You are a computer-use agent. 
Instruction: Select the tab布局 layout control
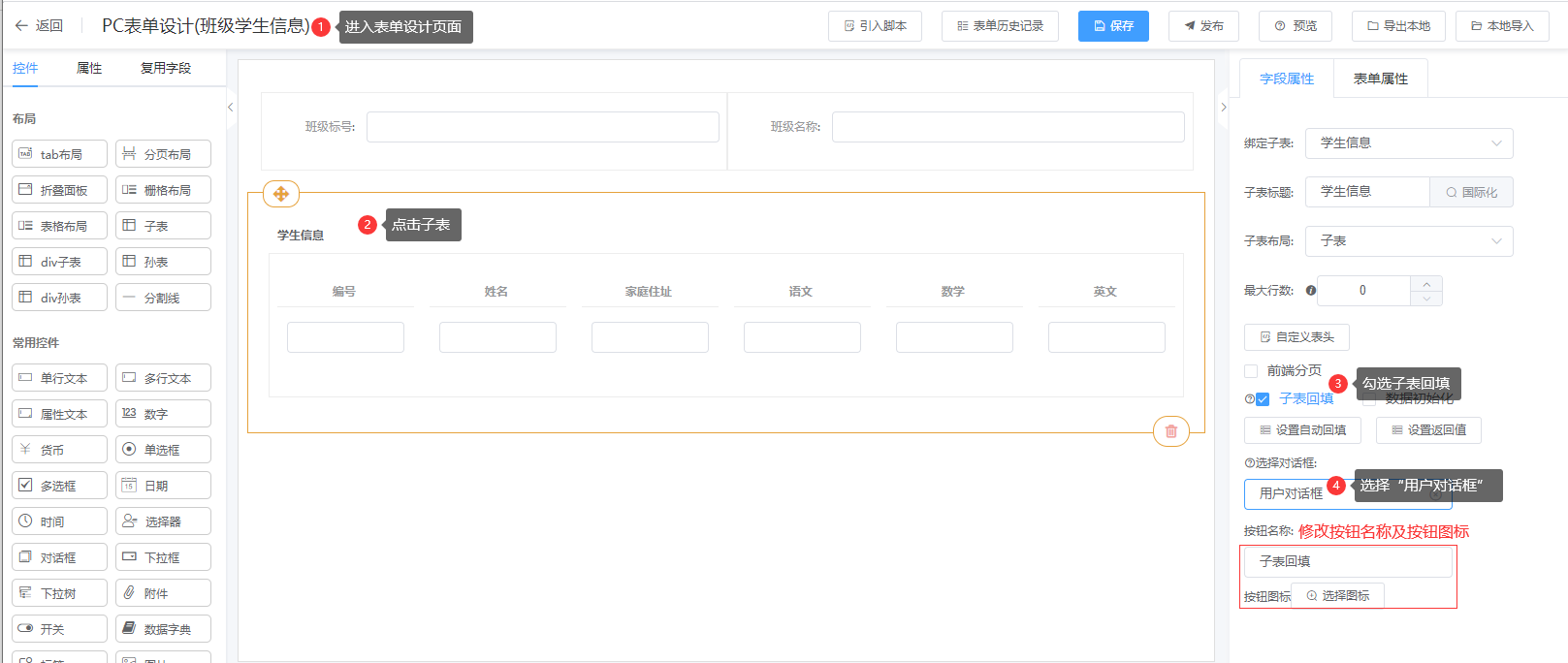tap(60, 154)
